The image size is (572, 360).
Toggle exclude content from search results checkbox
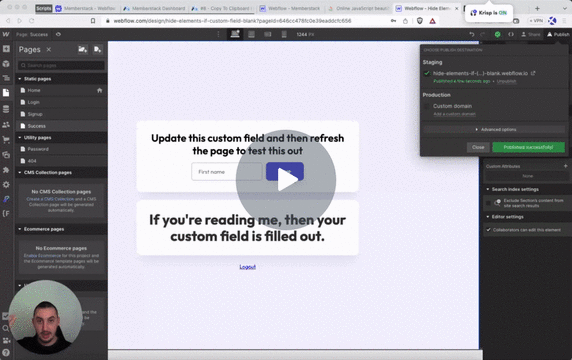(488, 203)
